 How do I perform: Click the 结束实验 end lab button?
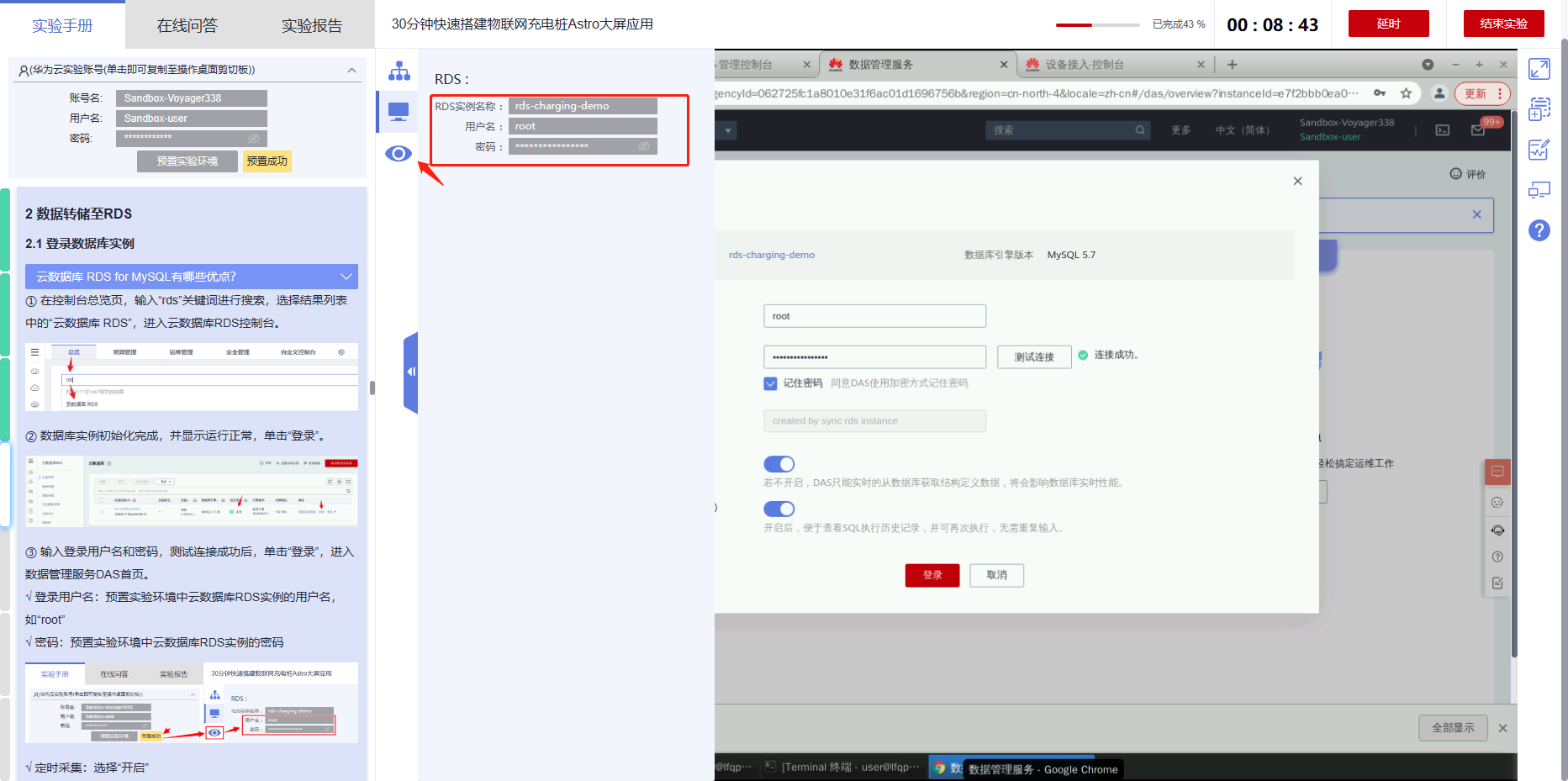point(1504,24)
